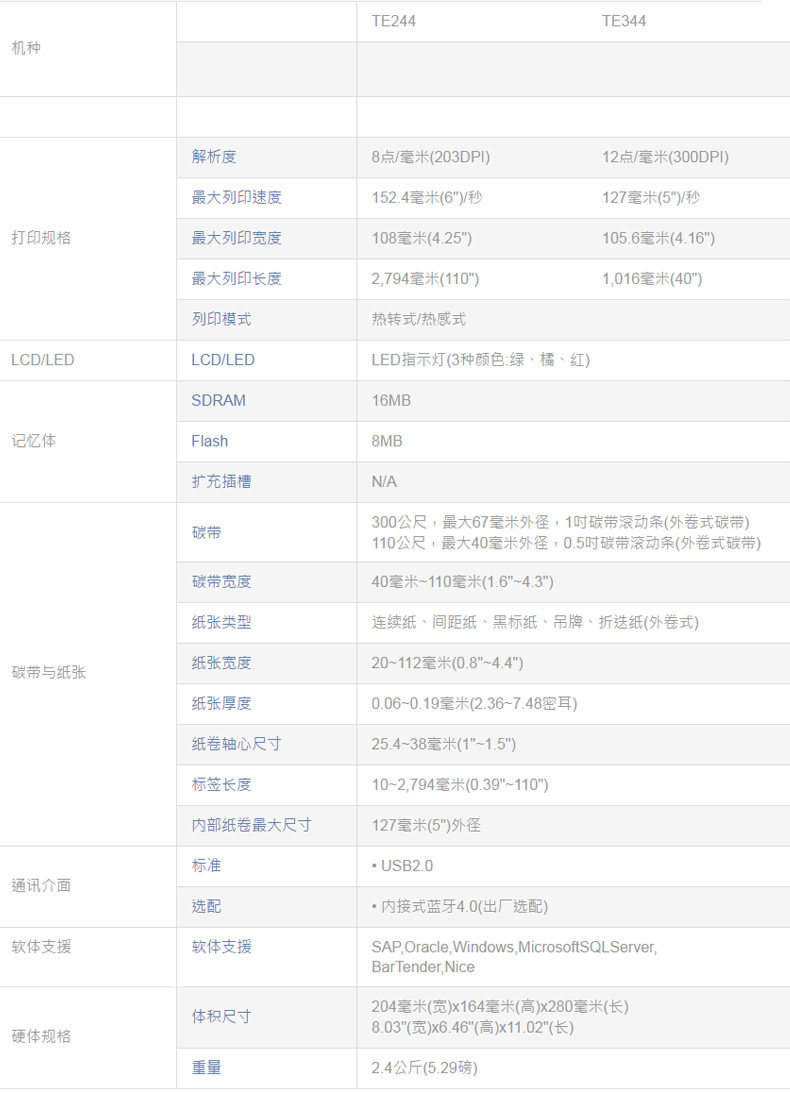Select the blue LCD/LED spec label

[223, 360]
